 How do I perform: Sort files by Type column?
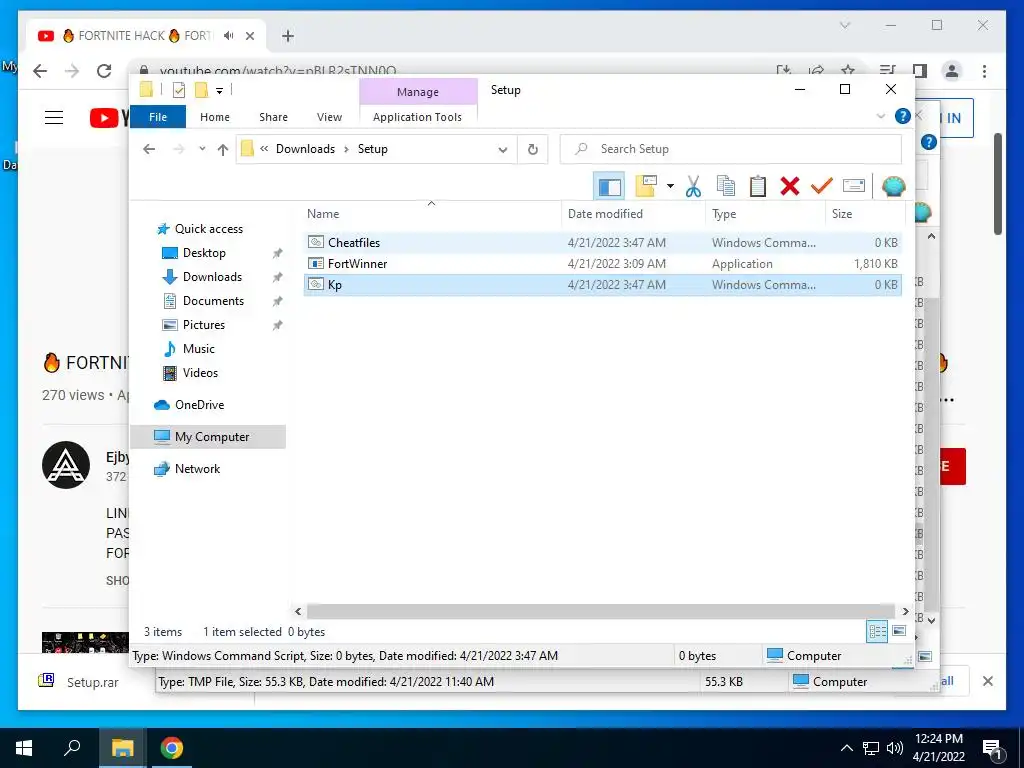(765, 214)
